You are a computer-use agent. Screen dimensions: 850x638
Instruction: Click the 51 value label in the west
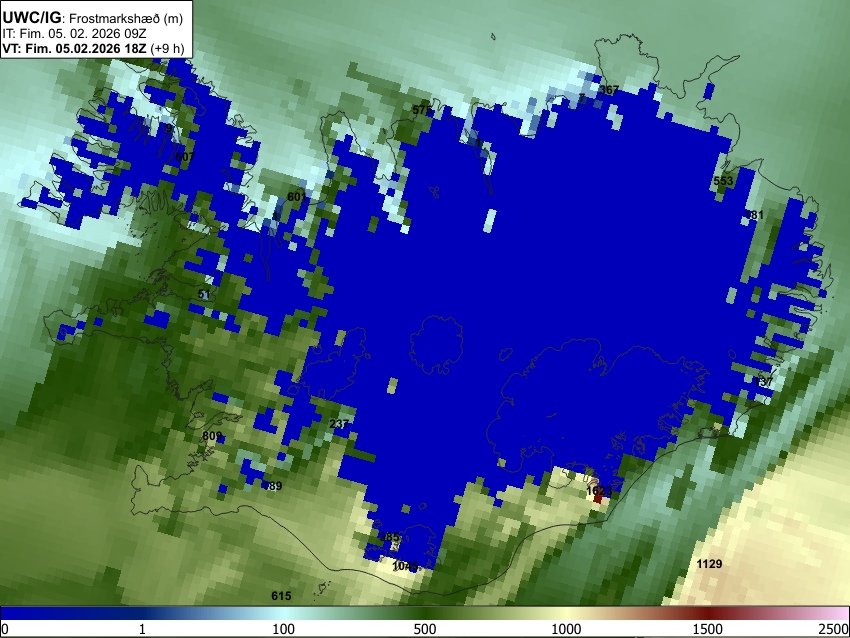coord(204,295)
